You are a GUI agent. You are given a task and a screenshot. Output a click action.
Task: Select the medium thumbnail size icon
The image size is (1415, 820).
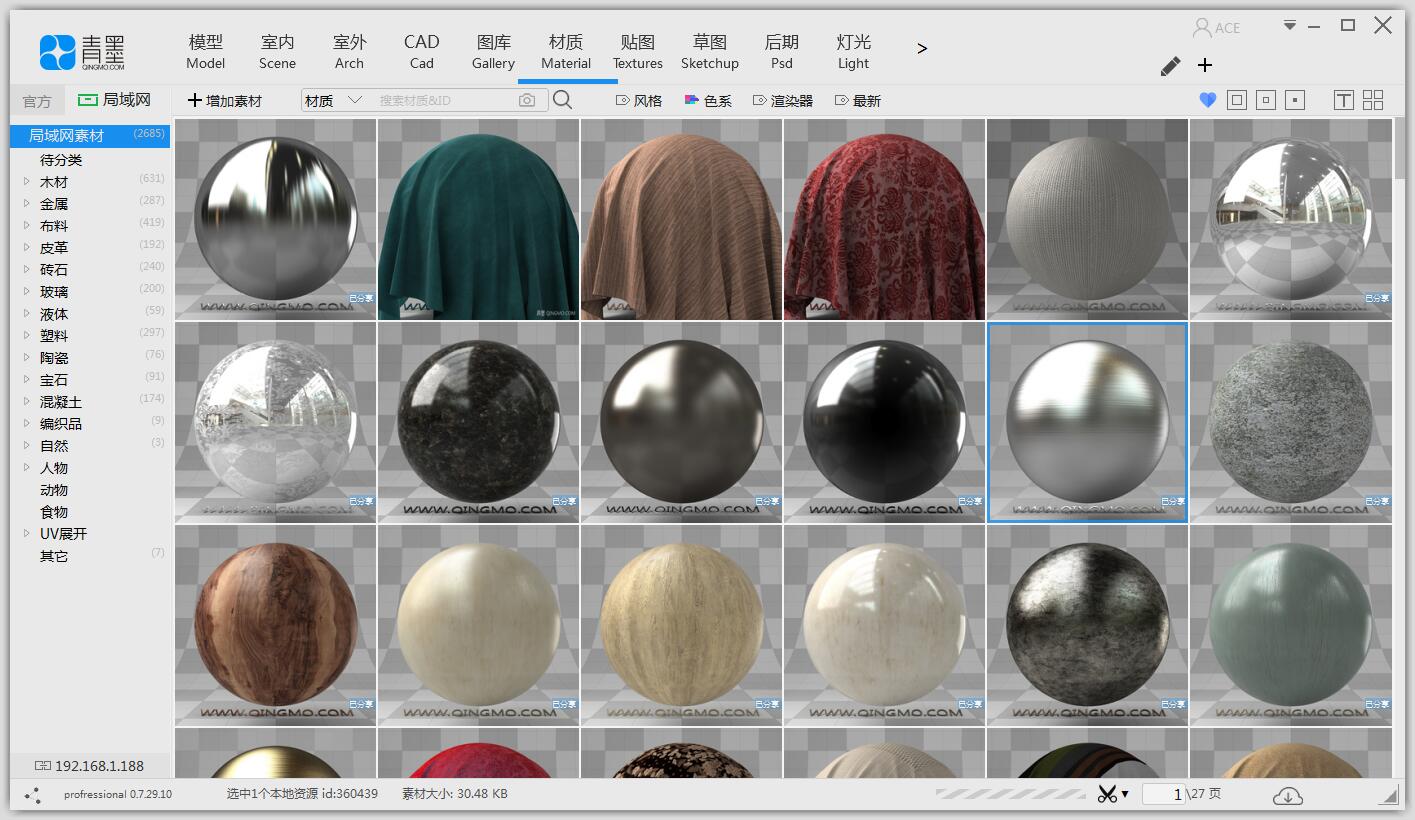pyautogui.click(x=1266, y=100)
